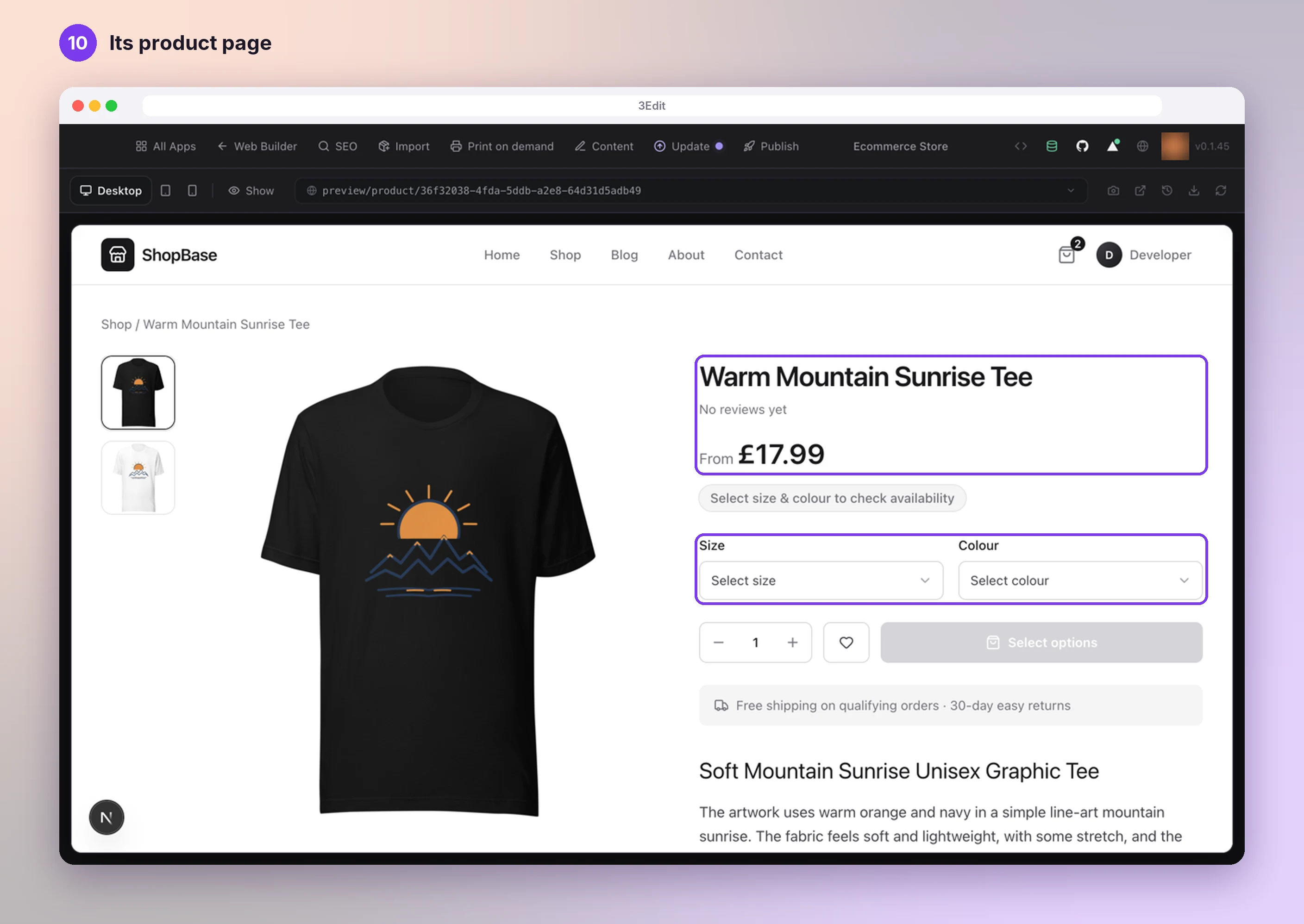Click the Select options button
The width and height of the screenshot is (1304, 924).
1041,643
